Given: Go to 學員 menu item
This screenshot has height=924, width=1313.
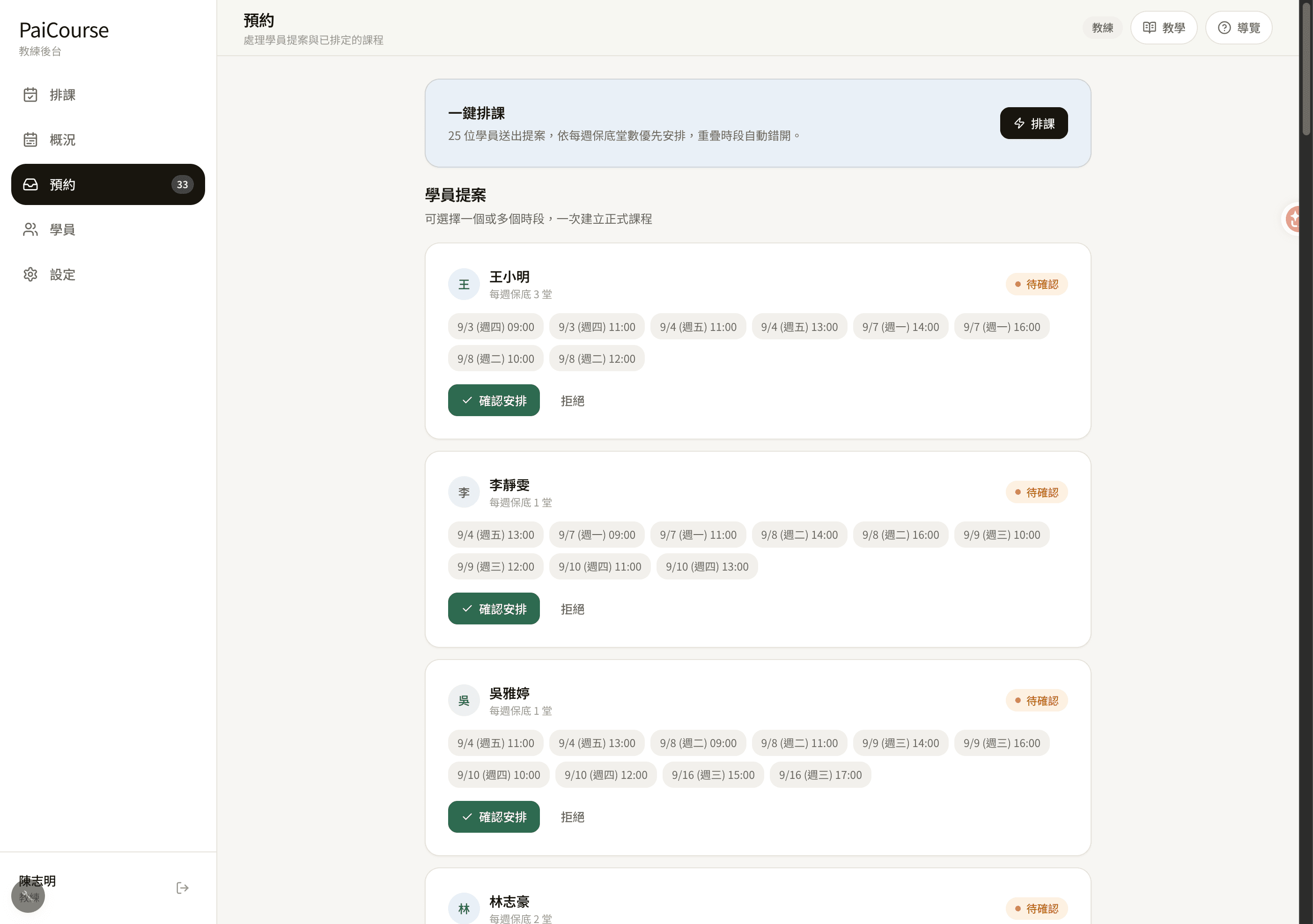Looking at the screenshot, I should pyautogui.click(x=108, y=229).
